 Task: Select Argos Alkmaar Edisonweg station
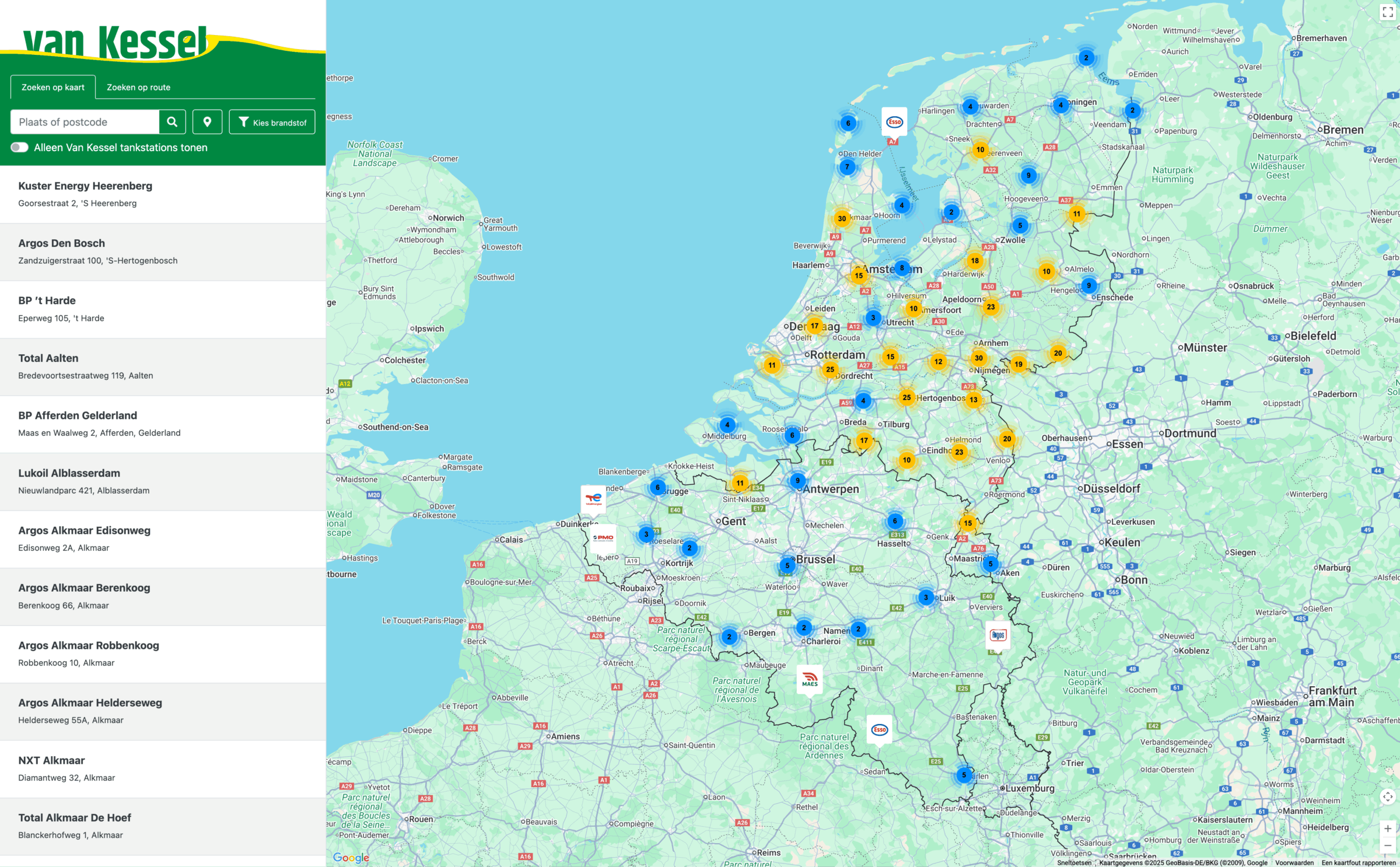tap(163, 539)
